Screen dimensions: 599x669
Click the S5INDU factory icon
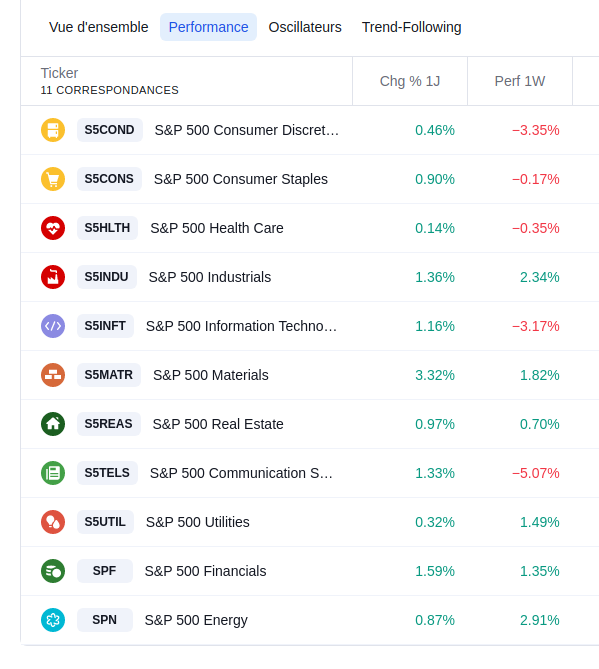click(x=53, y=277)
